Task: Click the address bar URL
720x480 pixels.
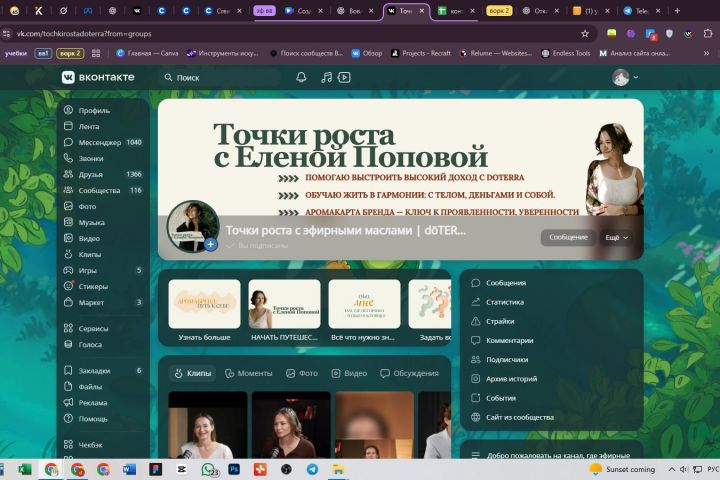Action: coord(84,34)
